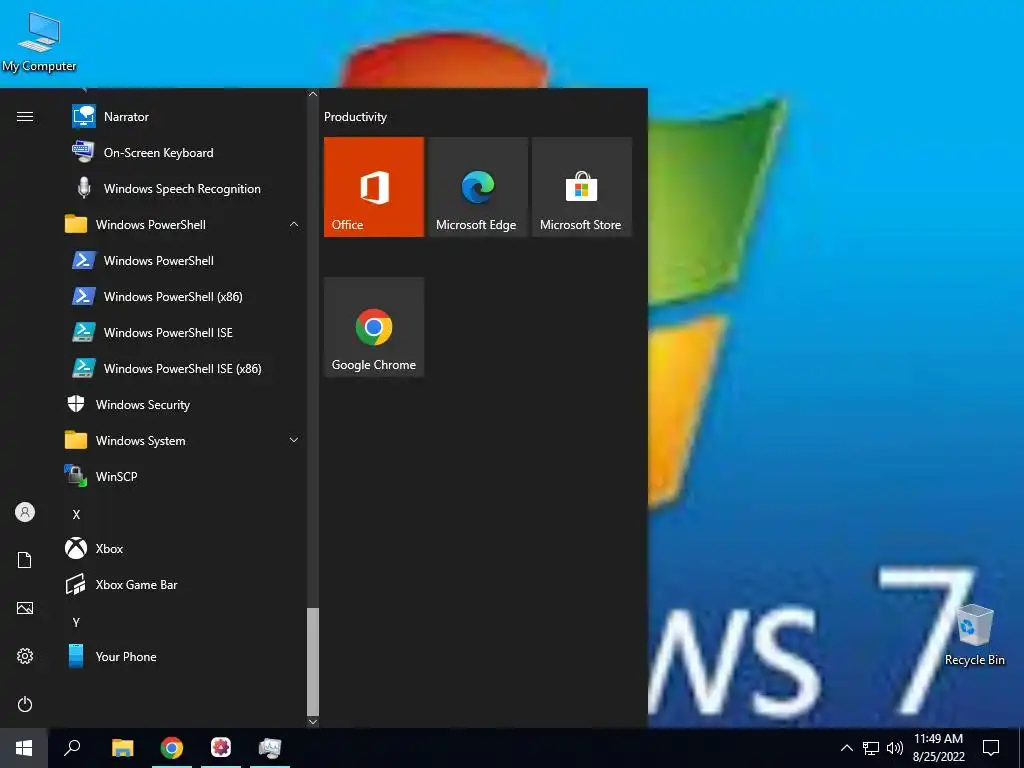The image size is (1024, 768).
Task: Launch Windows PowerShell (x86)
Action: click(x=183, y=296)
